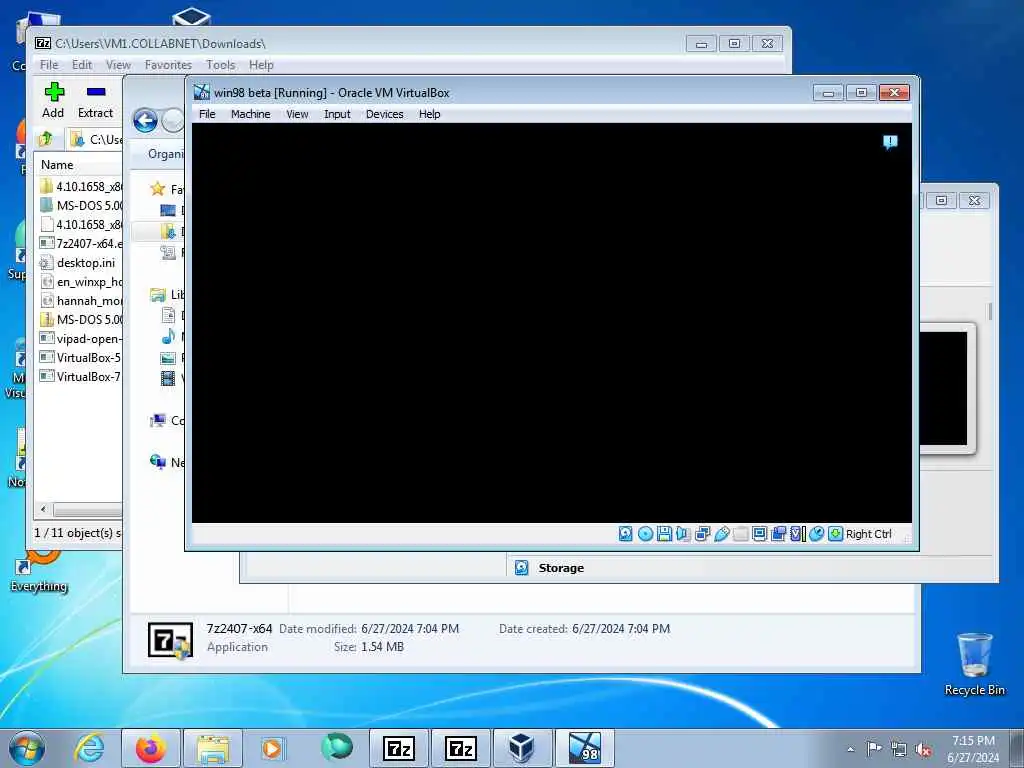Select the 7z2407-x64 file in 7-Zip list

click(x=80, y=244)
